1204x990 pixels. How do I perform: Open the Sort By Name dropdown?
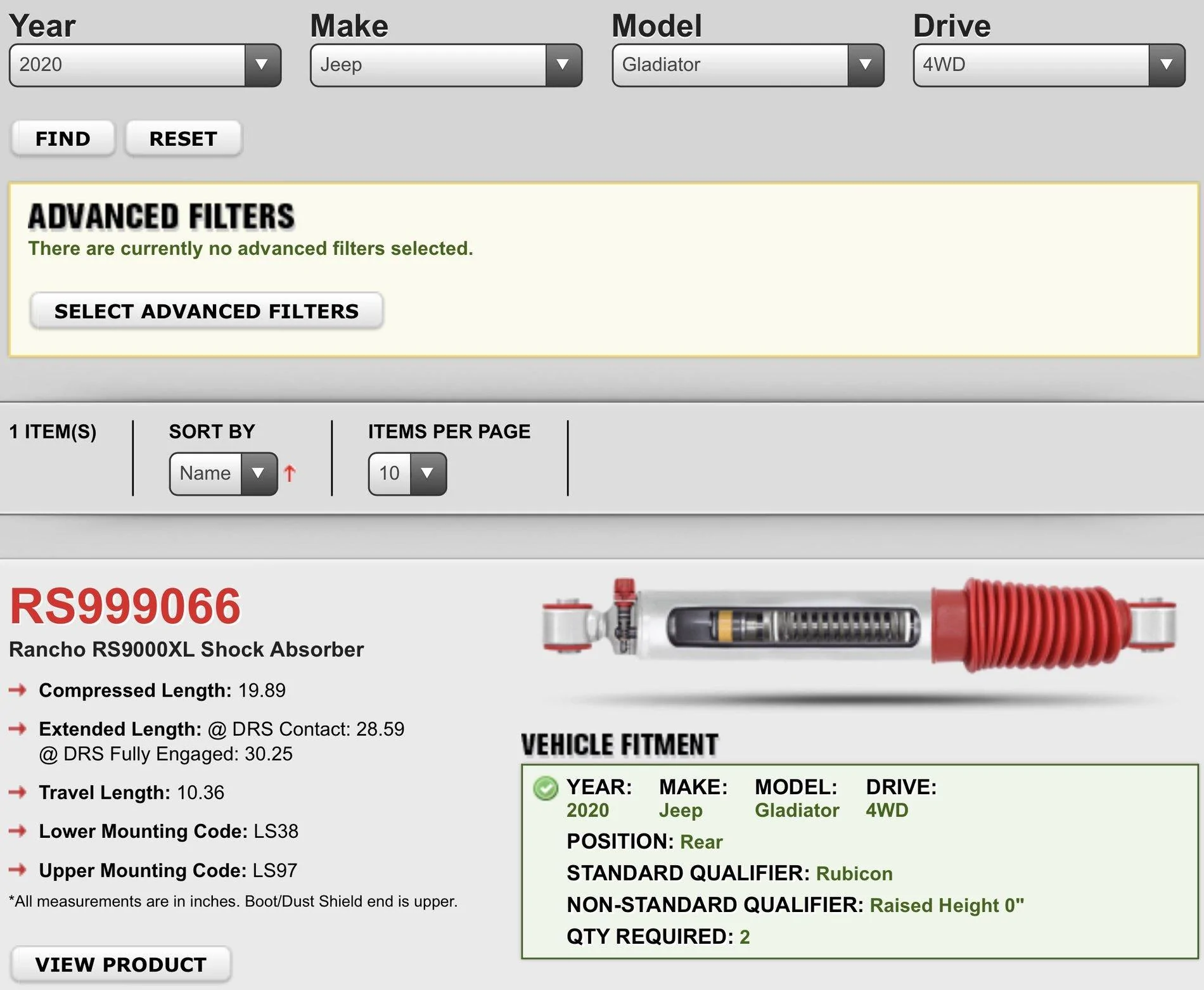point(223,473)
